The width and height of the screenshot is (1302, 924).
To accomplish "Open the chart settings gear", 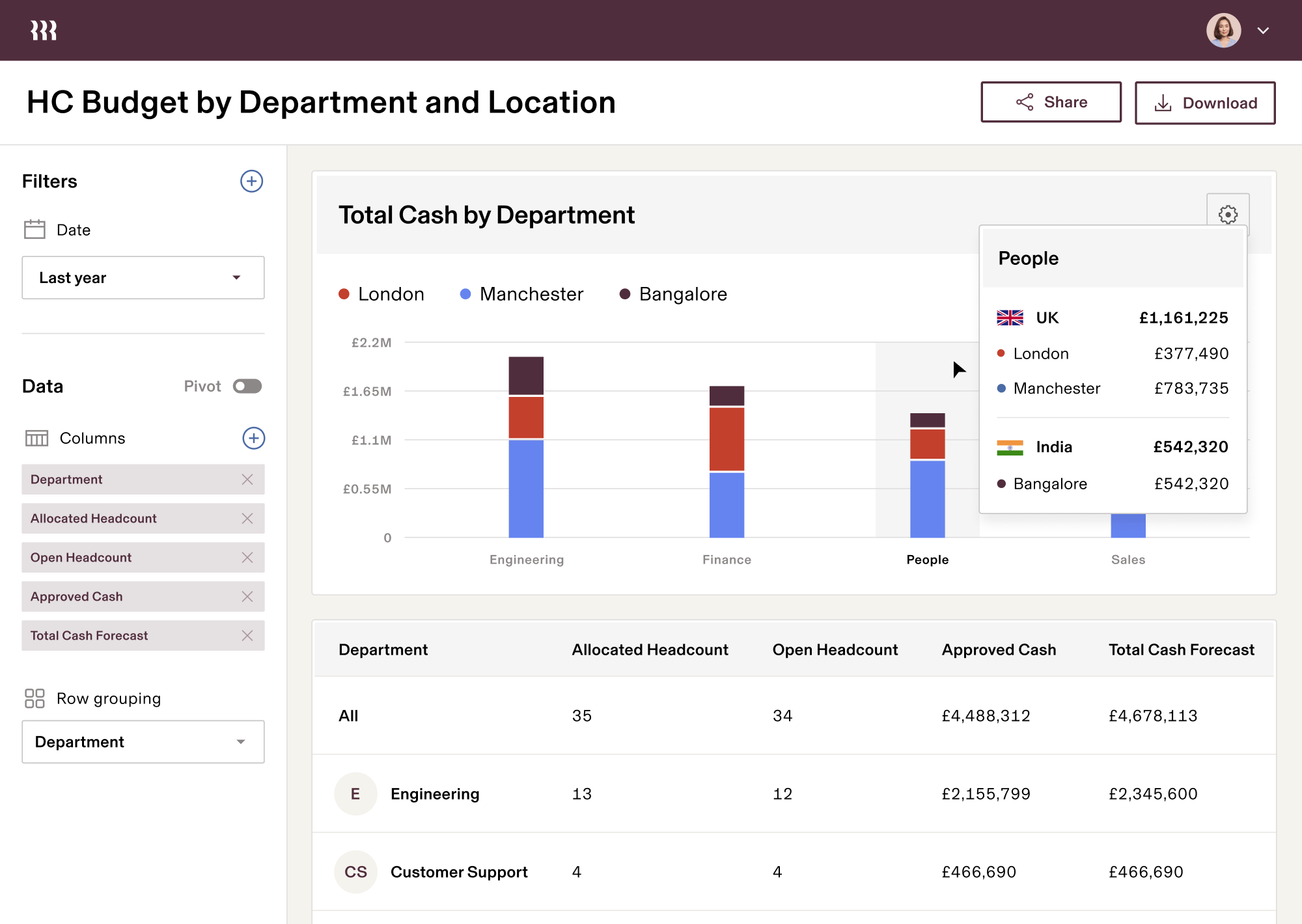I will [x=1228, y=214].
